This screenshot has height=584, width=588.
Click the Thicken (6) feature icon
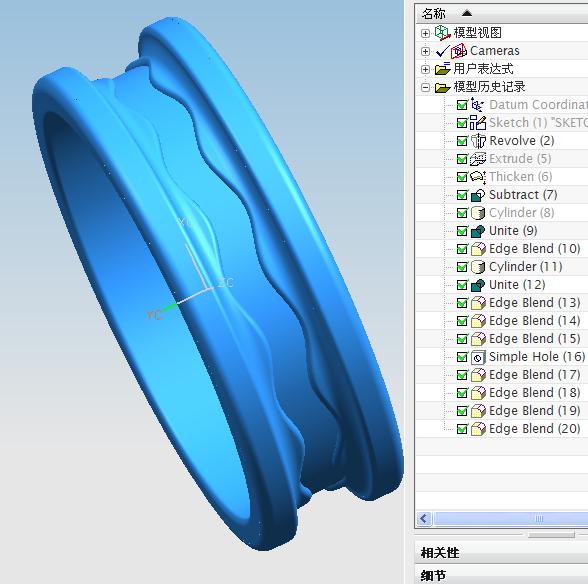(x=478, y=177)
